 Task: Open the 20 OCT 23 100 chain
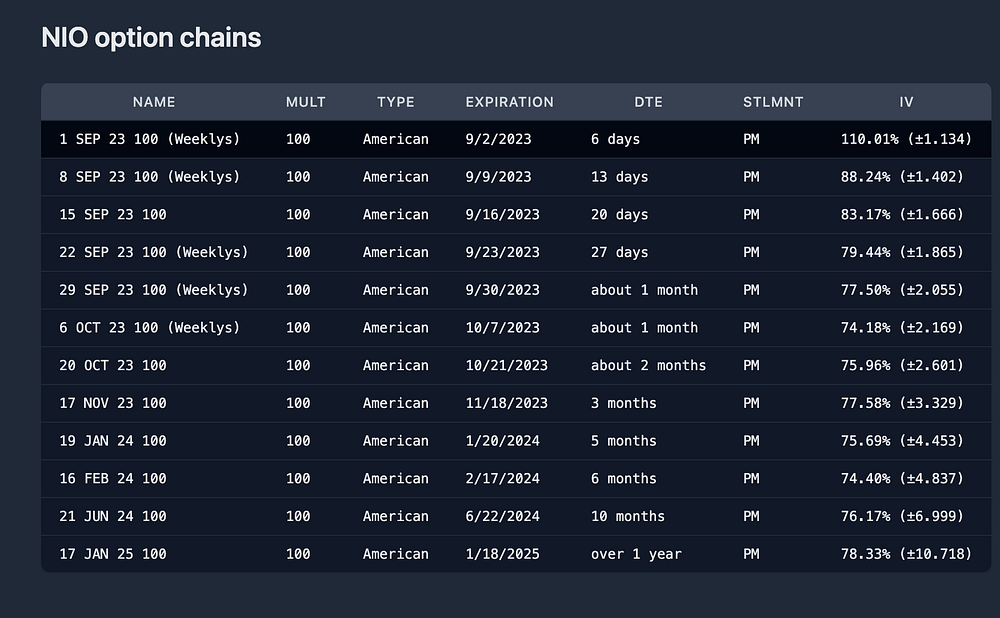[x=113, y=366]
